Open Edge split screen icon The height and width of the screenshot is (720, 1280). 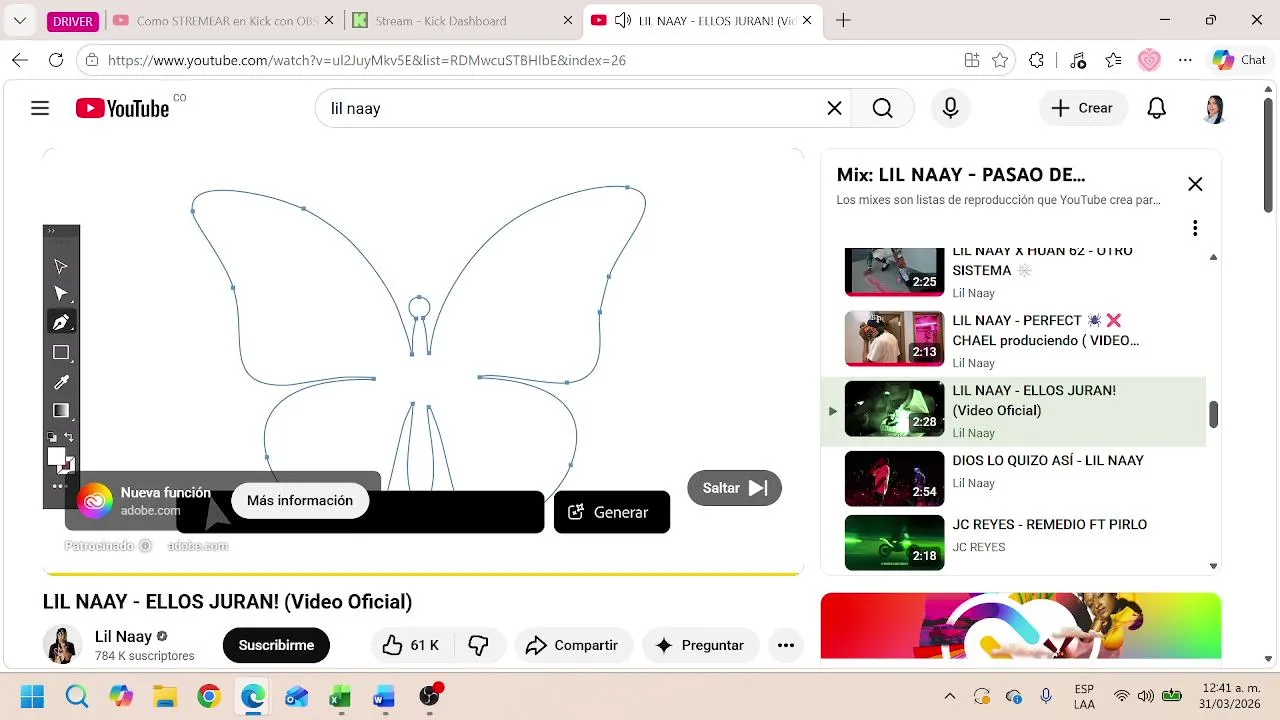click(972, 60)
